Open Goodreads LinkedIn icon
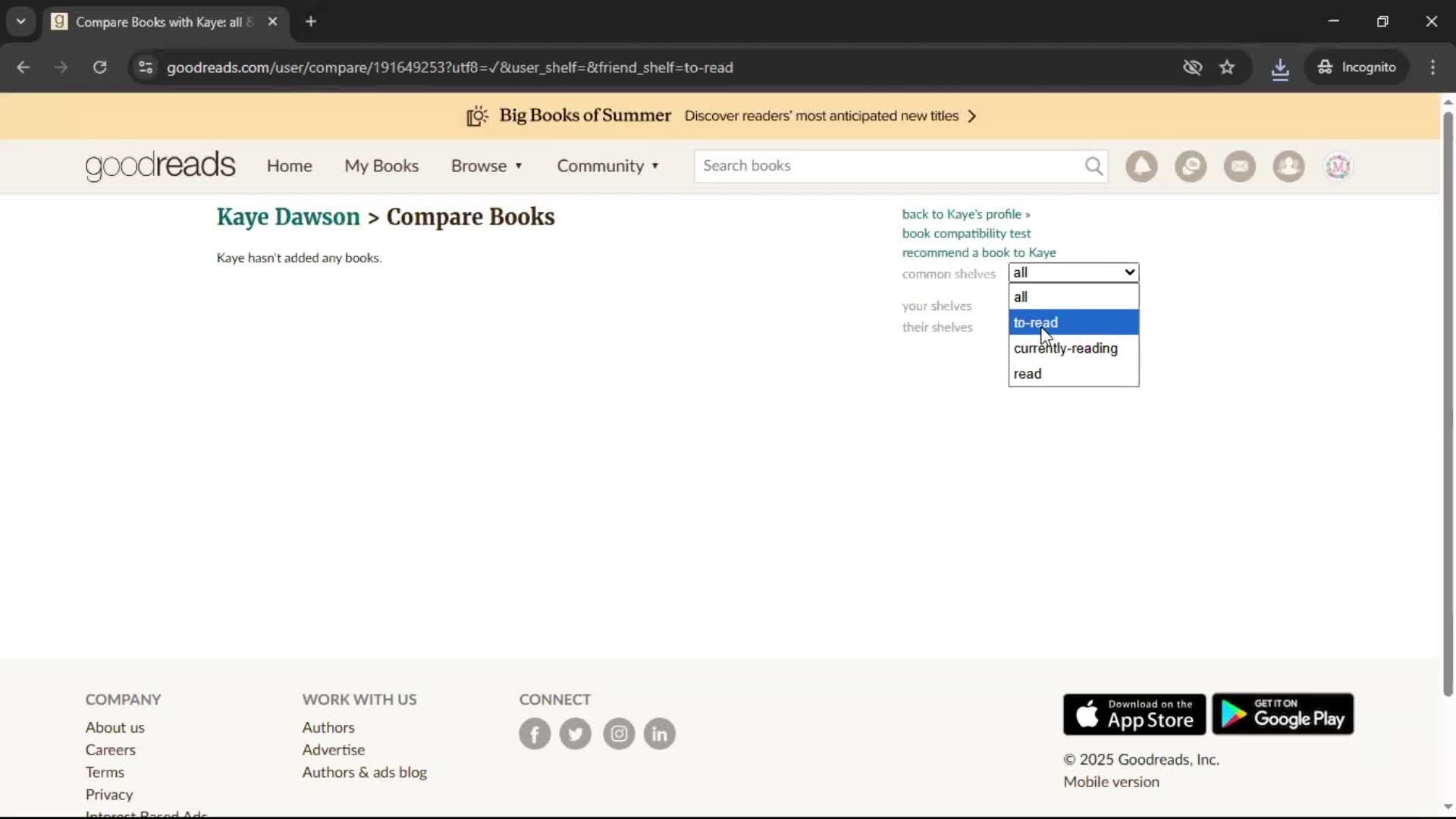Image resolution: width=1456 pixels, height=819 pixels. 660,733
